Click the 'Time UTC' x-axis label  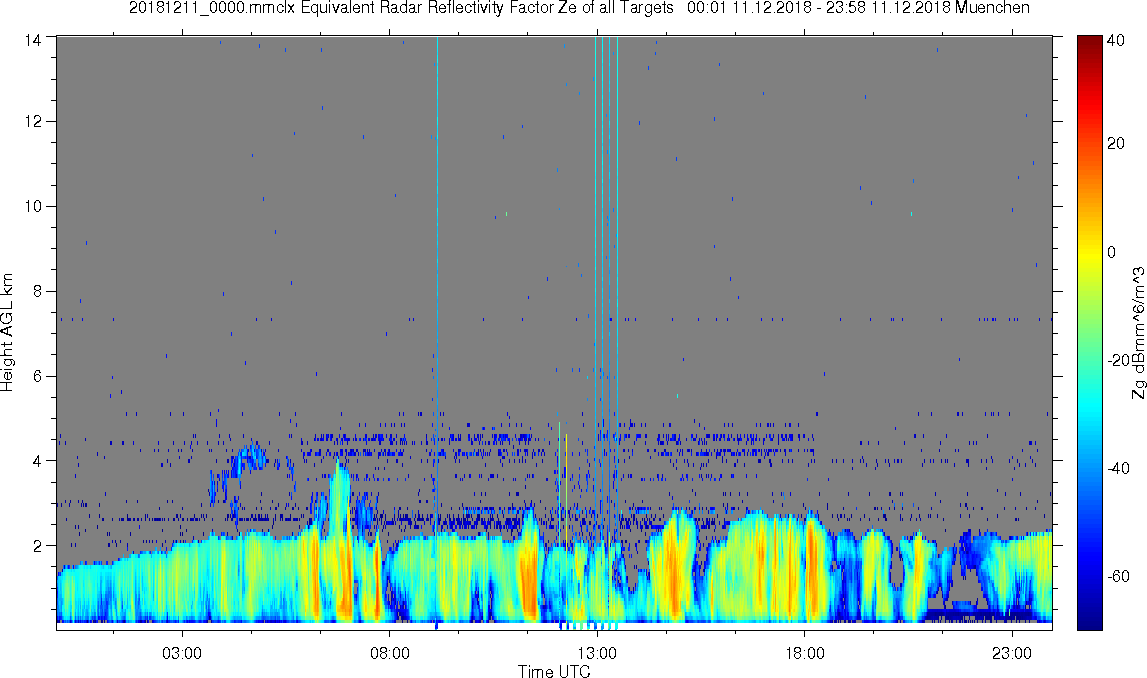coord(554,671)
